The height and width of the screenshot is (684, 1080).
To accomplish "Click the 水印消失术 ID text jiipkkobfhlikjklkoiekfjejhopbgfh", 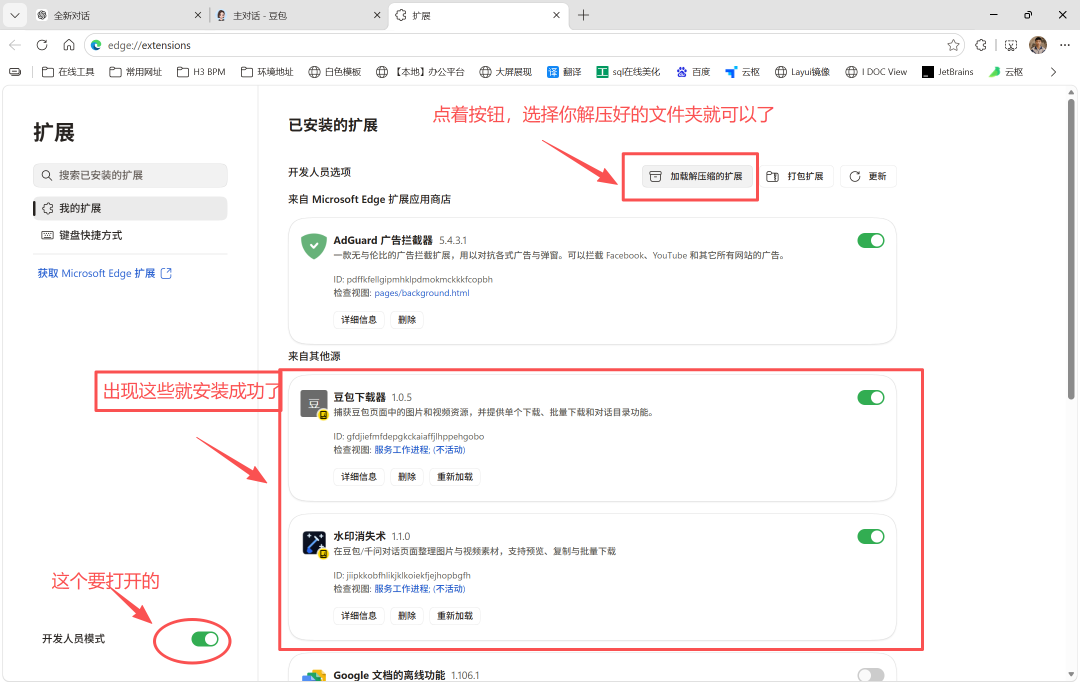I will click(x=408, y=575).
